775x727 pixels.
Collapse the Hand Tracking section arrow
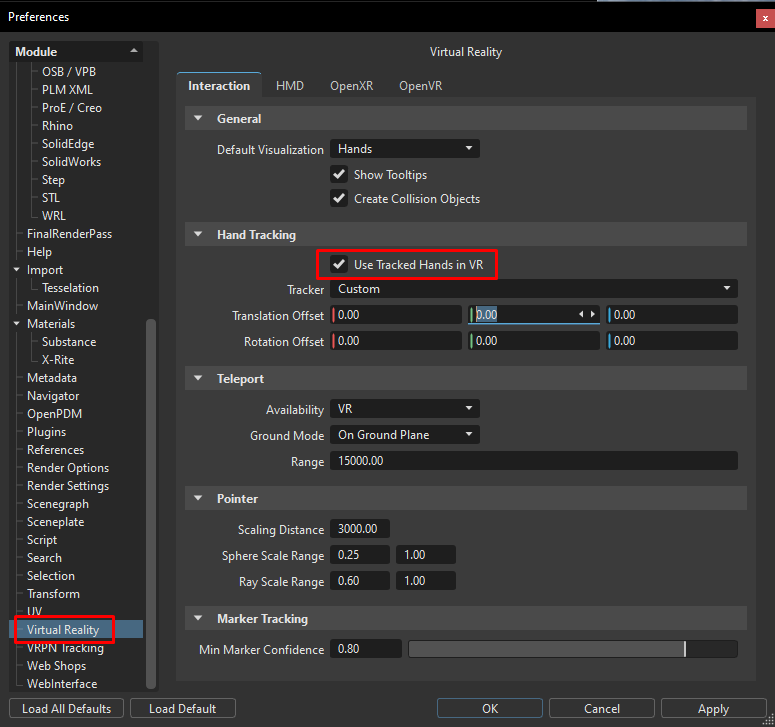[x=196, y=235]
